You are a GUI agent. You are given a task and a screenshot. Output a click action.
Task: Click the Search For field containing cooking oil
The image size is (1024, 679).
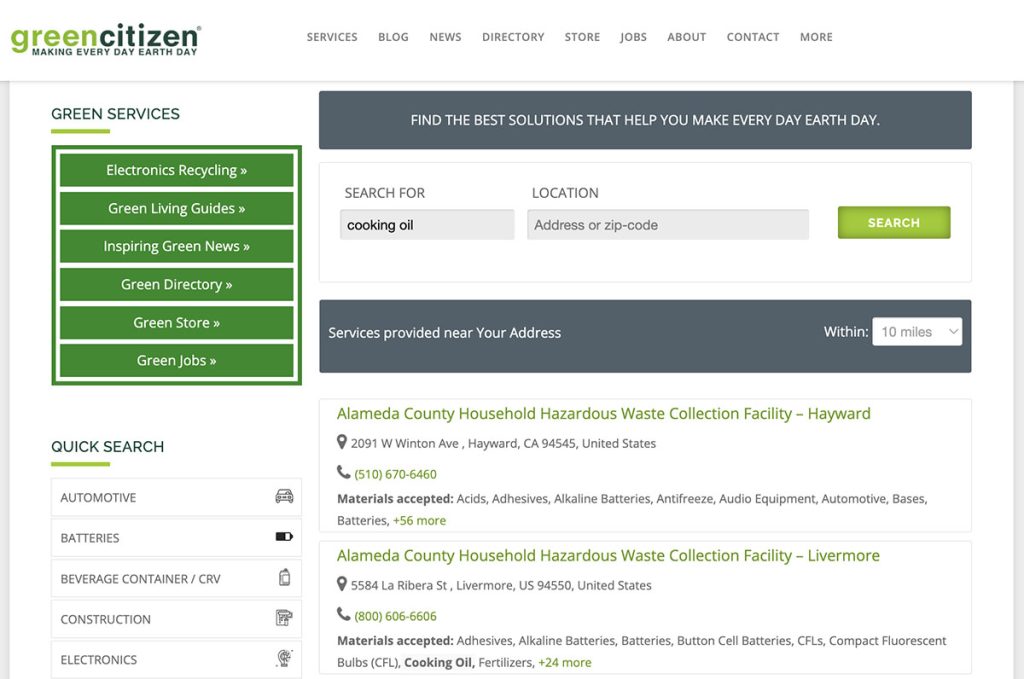(x=427, y=225)
